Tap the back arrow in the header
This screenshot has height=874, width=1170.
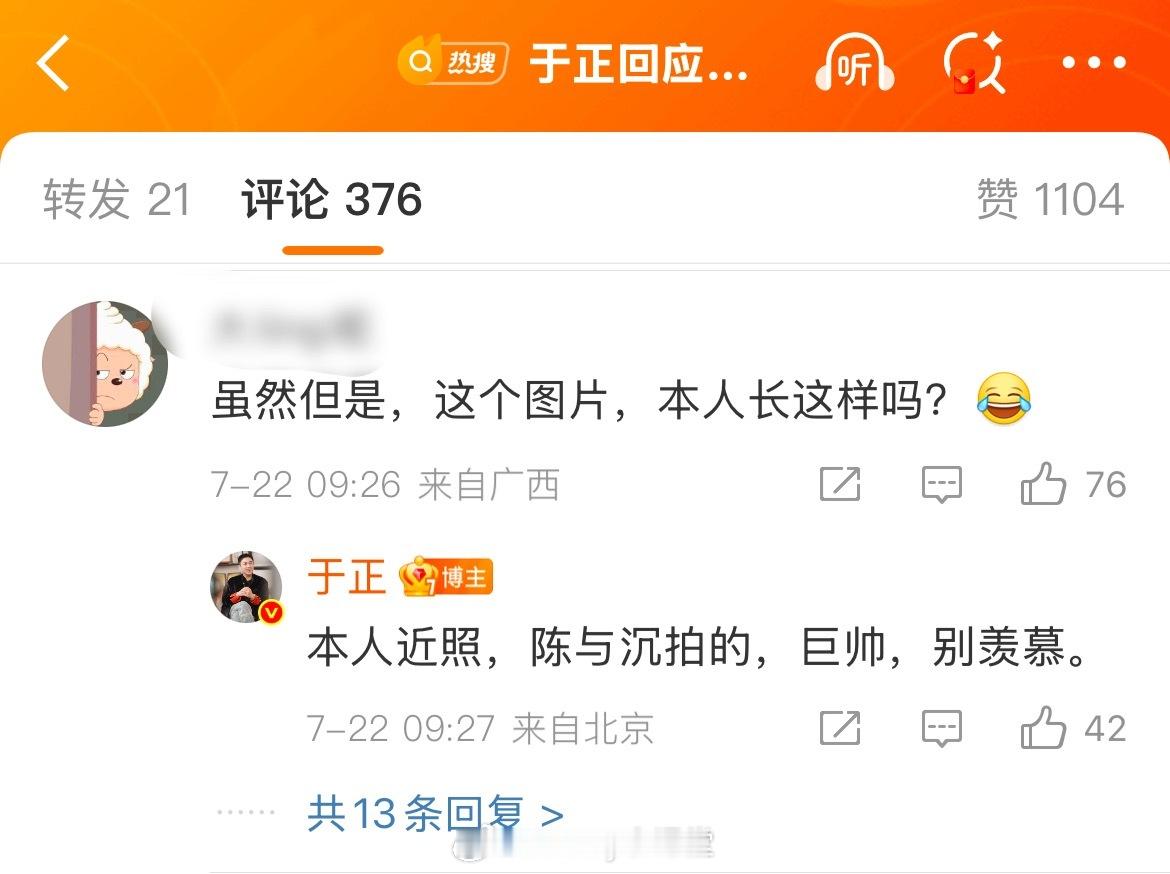coord(54,63)
